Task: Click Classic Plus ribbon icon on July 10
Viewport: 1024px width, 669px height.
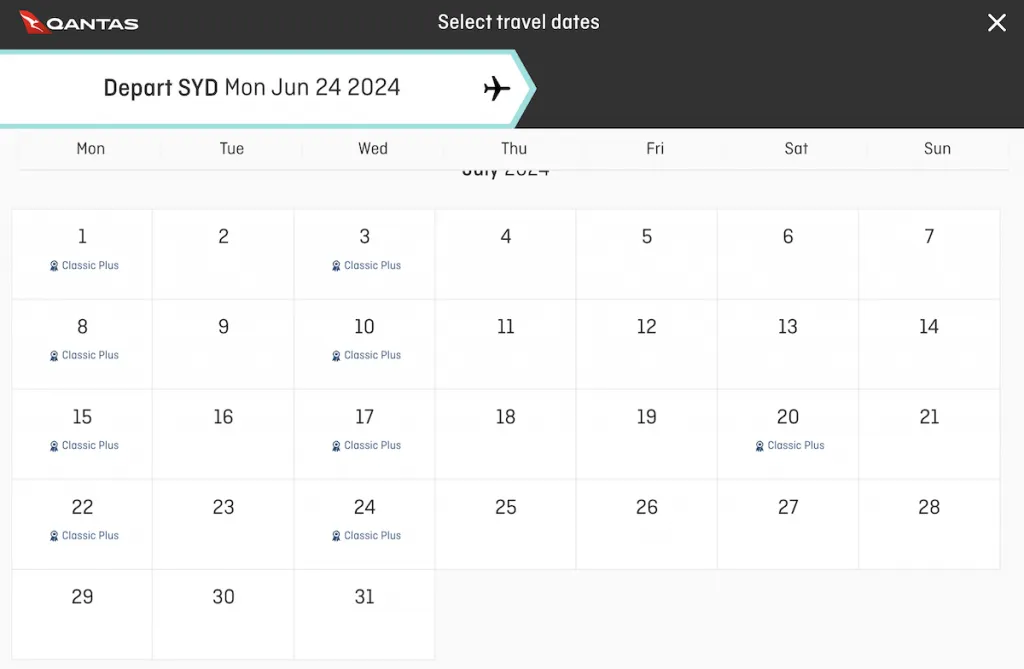Action: pos(336,355)
